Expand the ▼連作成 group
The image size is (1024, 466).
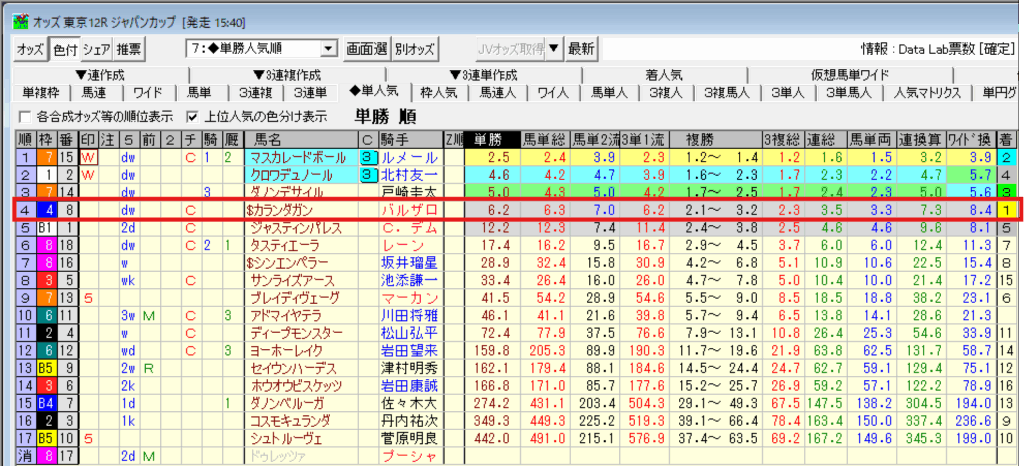(x=103, y=75)
